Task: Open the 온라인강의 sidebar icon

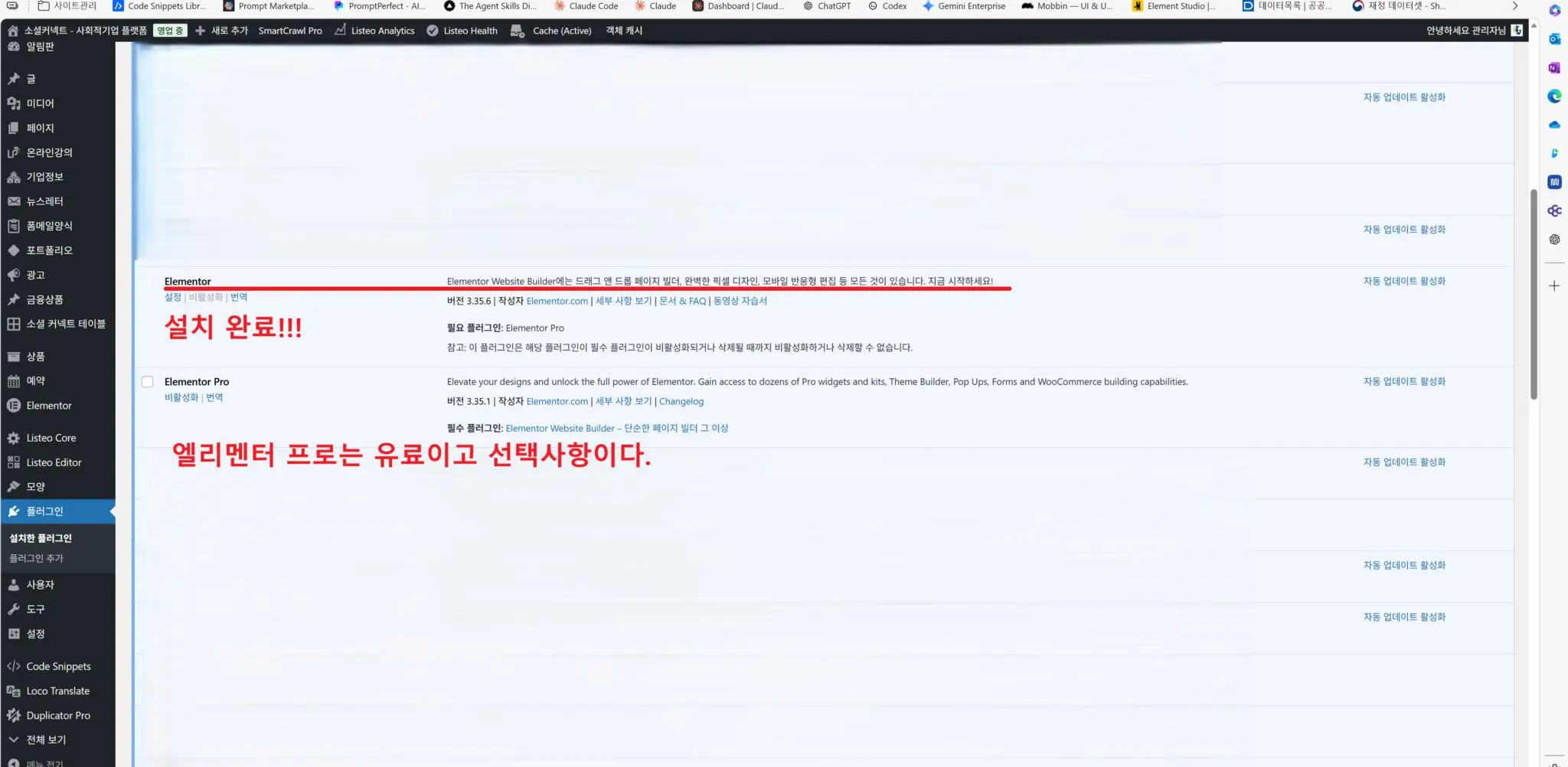Action: pyautogui.click(x=13, y=152)
